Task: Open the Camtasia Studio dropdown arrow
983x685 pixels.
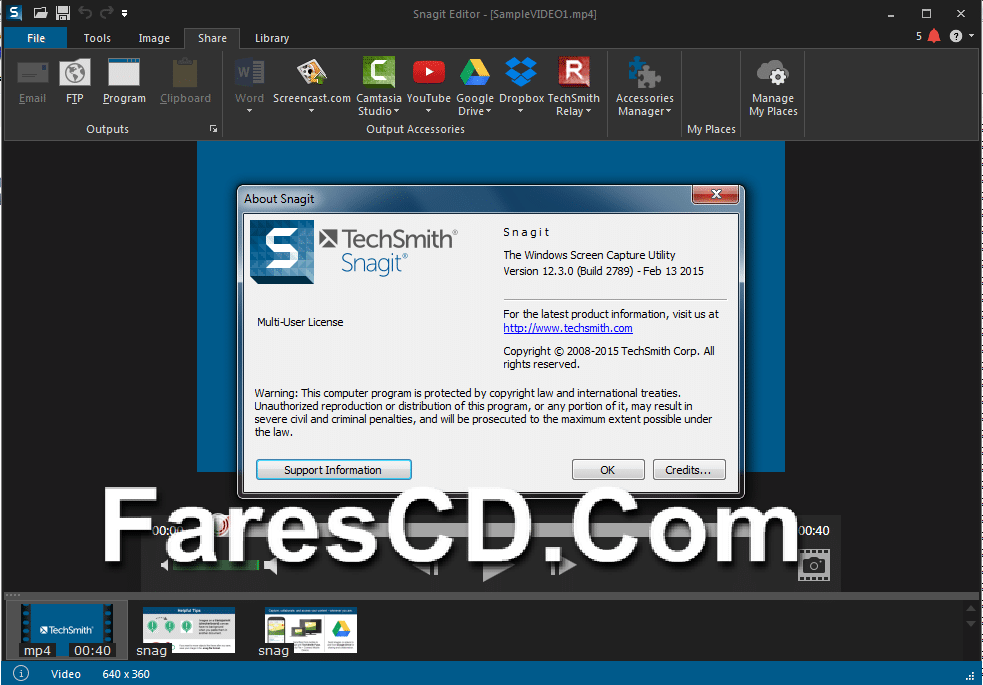Action: pyautogui.click(x=397, y=111)
